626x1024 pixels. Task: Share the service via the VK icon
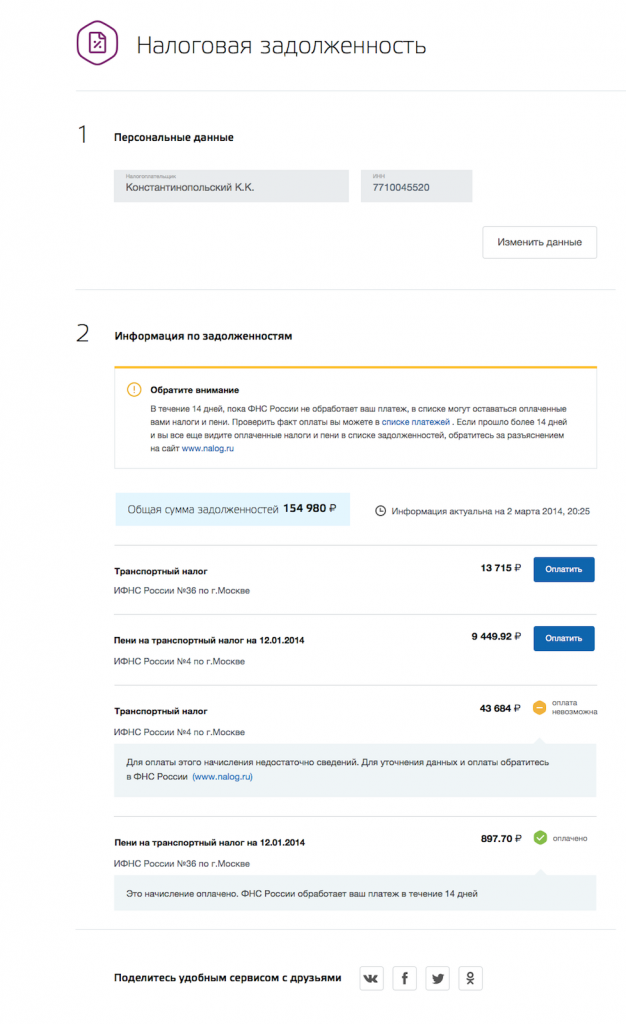coord(371,979)
